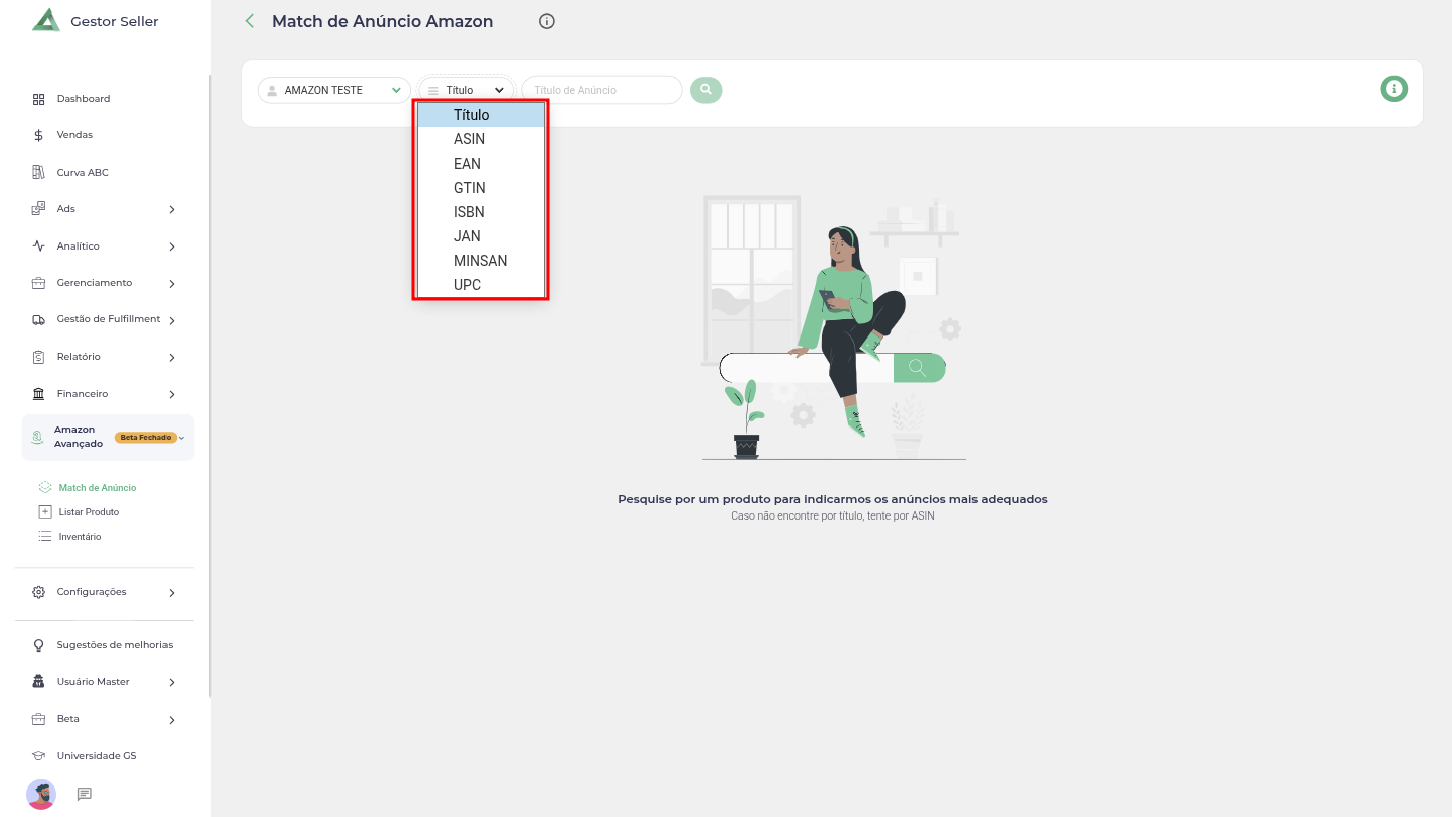Click the green info circle icon

pos(1394,89)
